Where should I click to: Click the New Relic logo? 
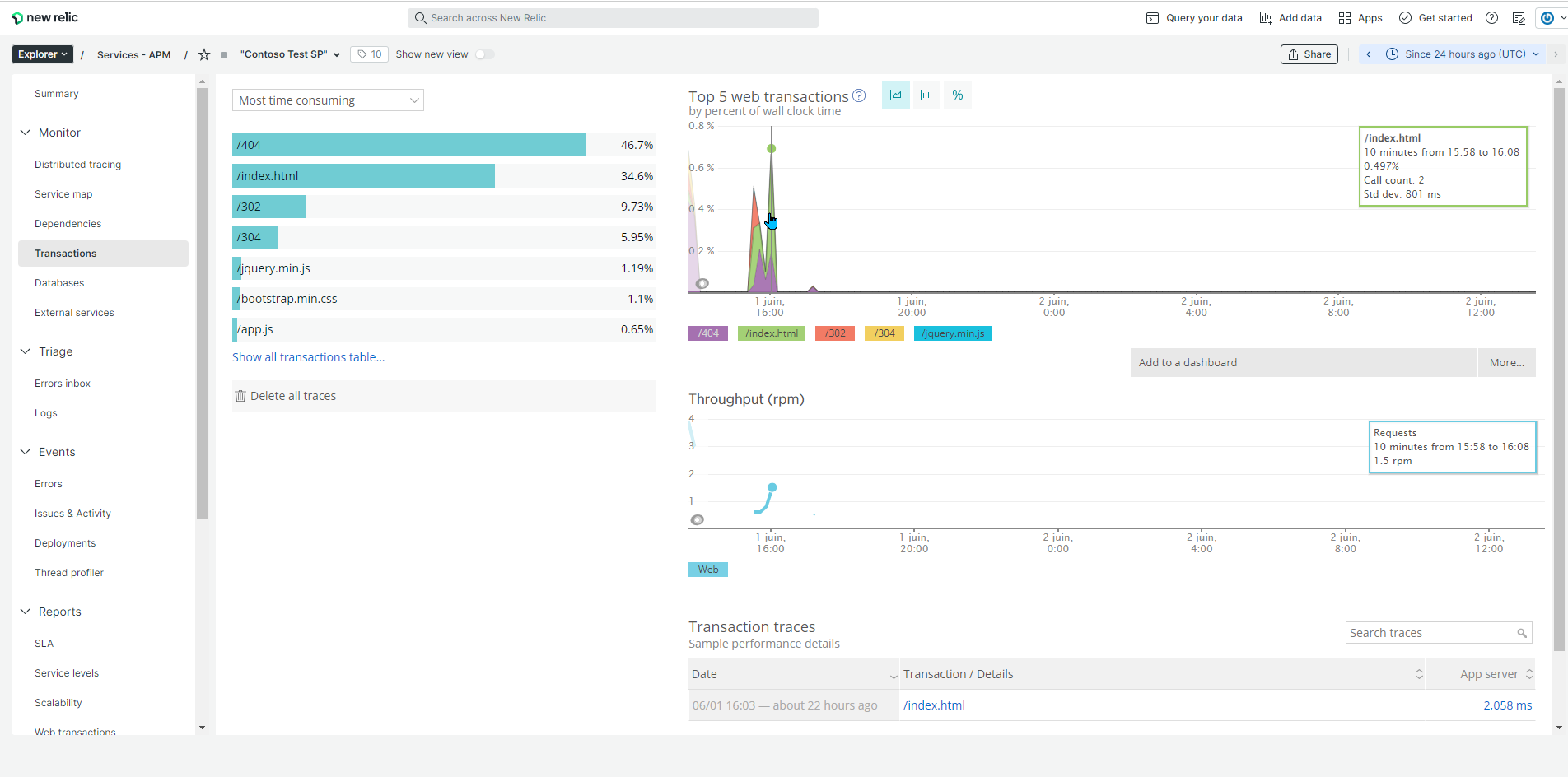pyautogui.click(x=44, y=17)
